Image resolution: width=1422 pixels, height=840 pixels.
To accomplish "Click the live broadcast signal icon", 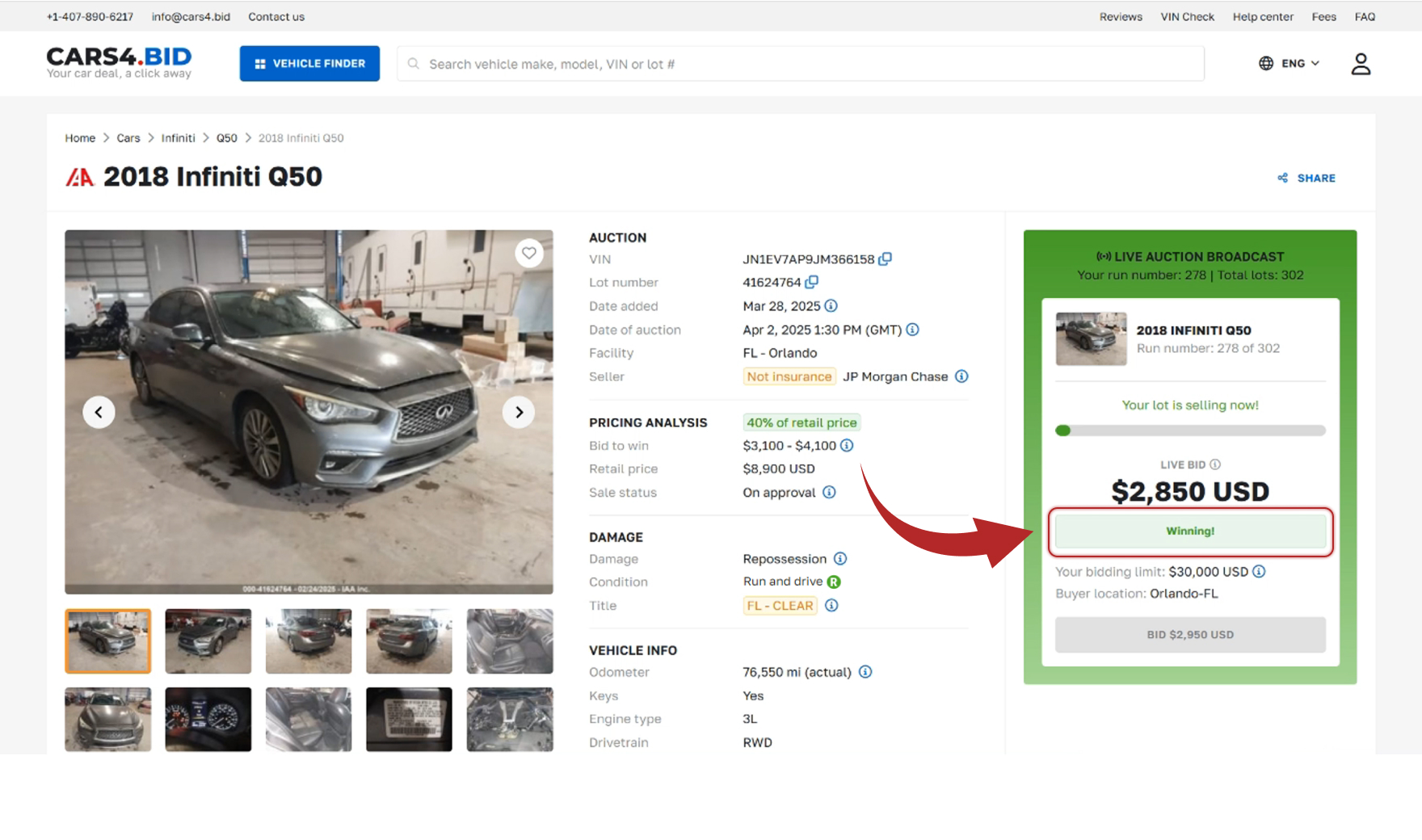I will 1103,257.
